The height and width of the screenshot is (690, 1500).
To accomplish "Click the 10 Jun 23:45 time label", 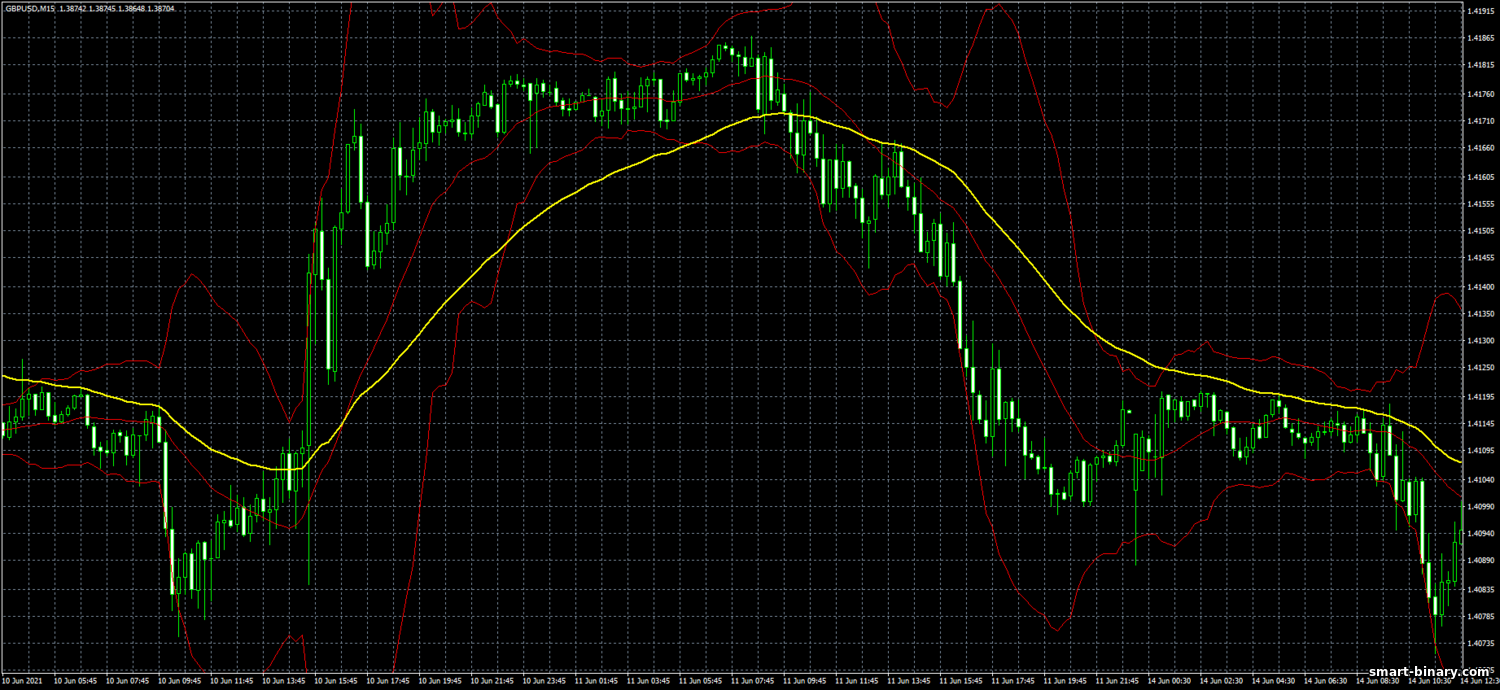I will tap(544, 681).
